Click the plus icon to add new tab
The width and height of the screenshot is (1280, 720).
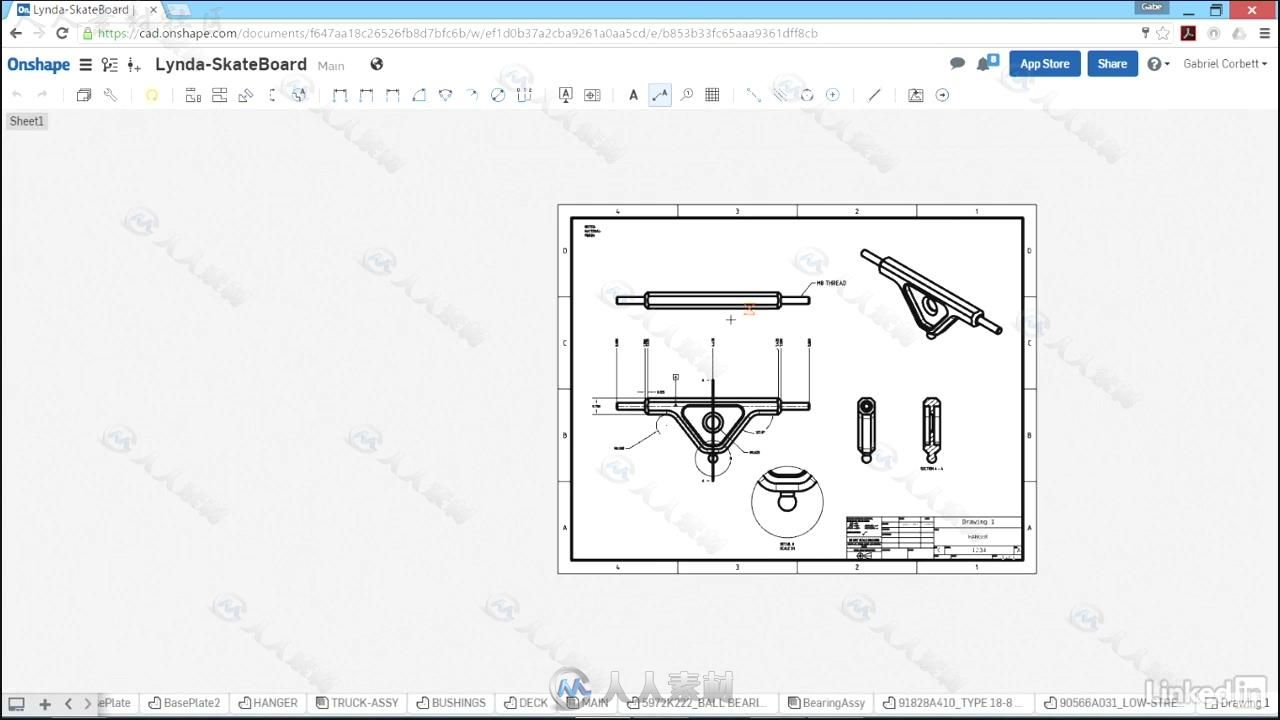click(45, 704)
